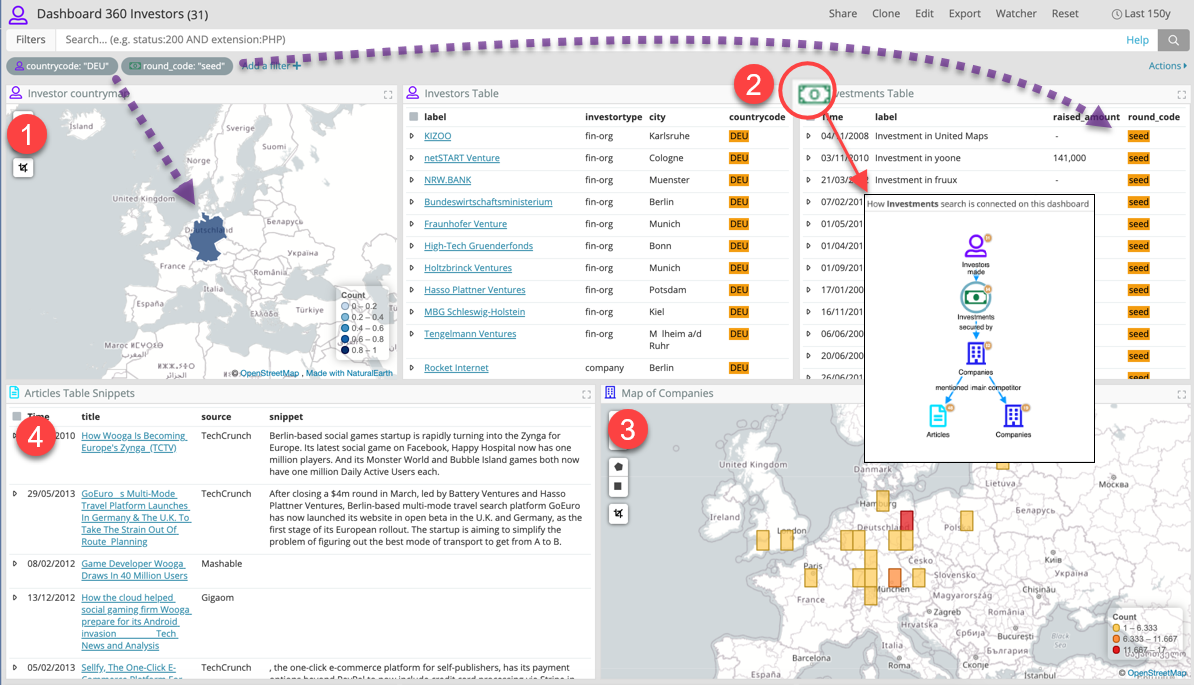The image size is (1194, 687).
Task: Expand the Rocket Internet row
Action: pos(412,368)
